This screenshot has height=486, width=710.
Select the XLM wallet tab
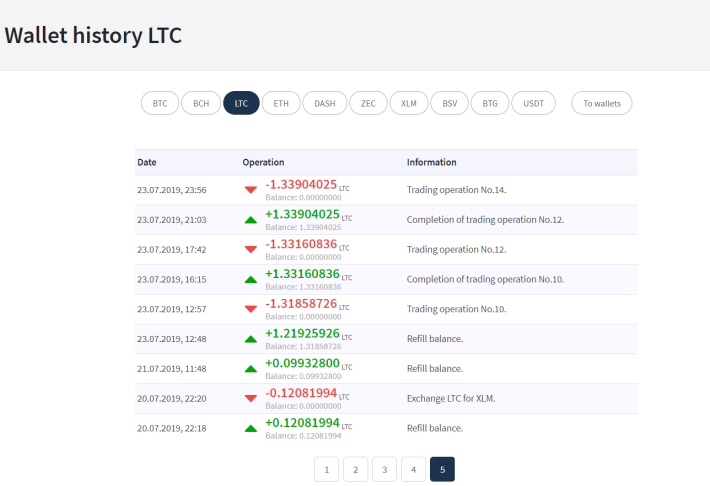tap(408, 103)
